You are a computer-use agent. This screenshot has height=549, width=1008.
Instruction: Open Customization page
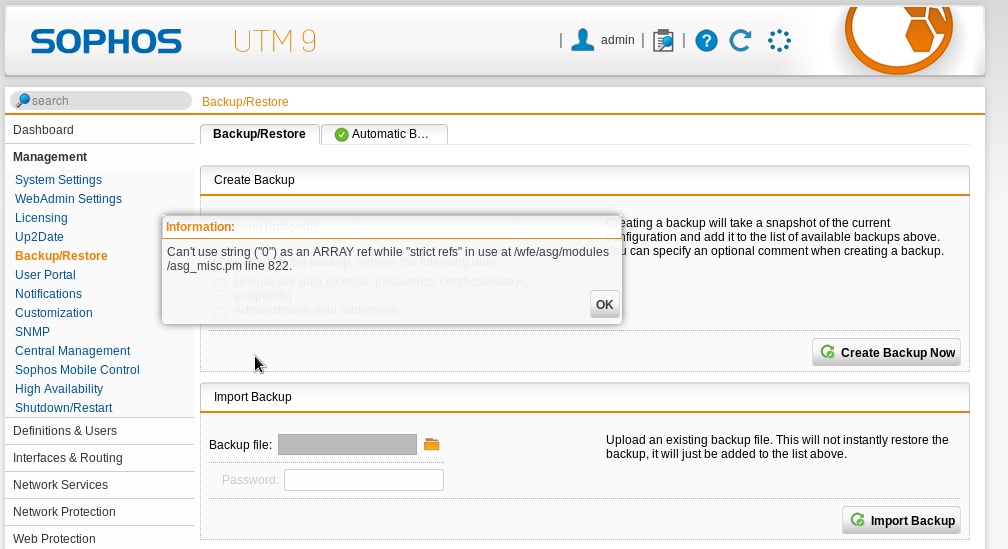pos(53,312)
